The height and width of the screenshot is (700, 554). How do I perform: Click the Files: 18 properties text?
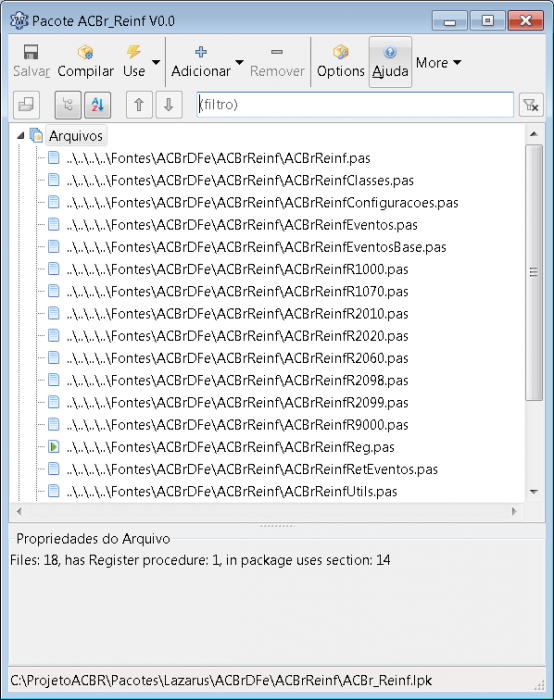pyautogui.click(x=200, y=560)
